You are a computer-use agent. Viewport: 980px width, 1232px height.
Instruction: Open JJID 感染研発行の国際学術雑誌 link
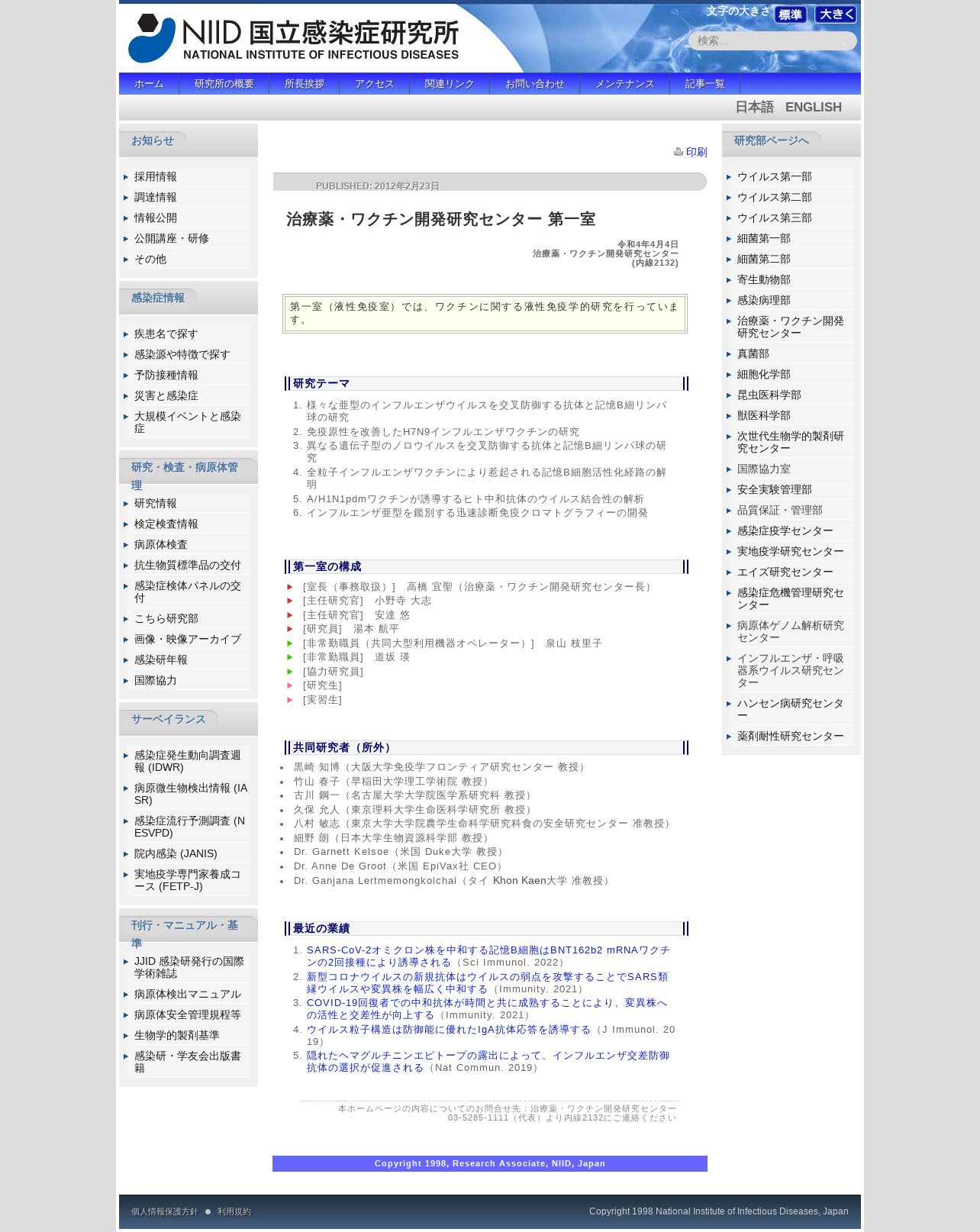(x=189, y=968)
